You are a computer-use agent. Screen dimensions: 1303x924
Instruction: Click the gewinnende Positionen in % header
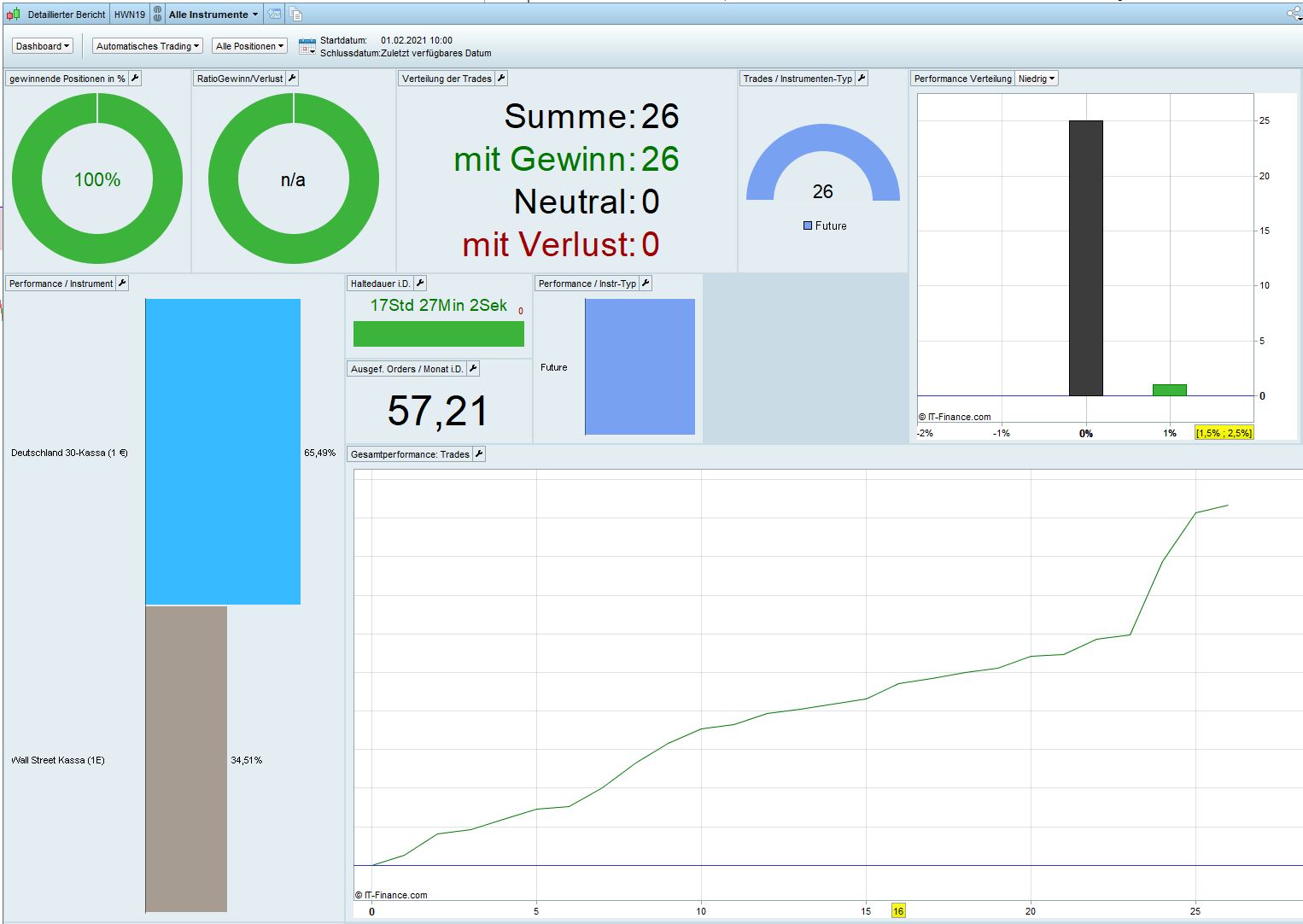point(67,79)
